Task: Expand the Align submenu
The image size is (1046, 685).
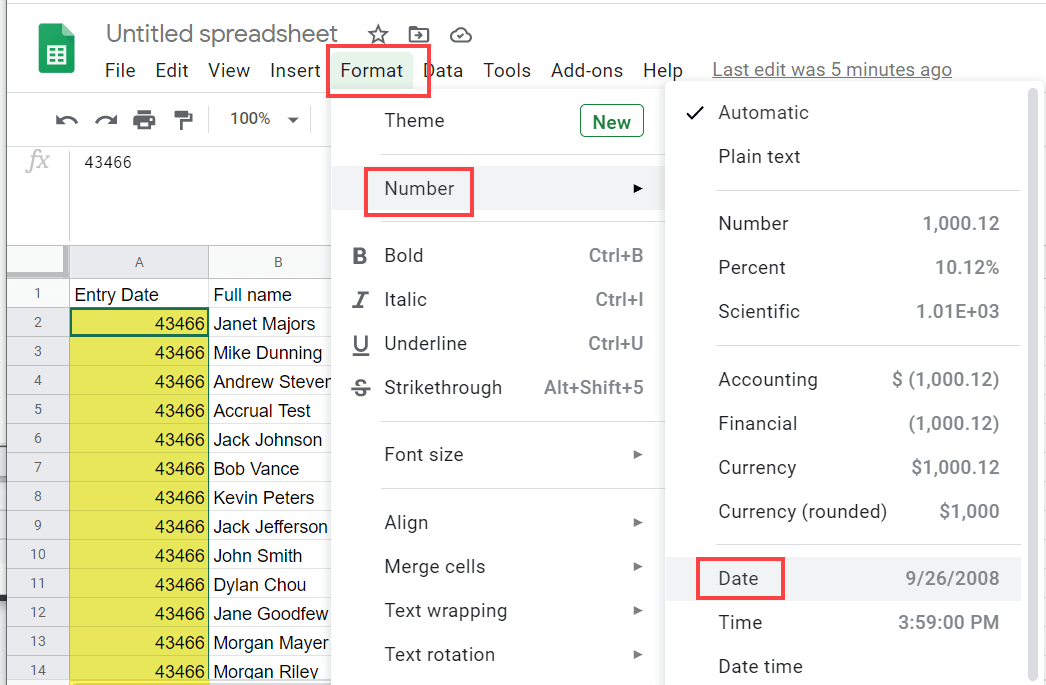Action: pyautogui.click(x=498, y=522)
